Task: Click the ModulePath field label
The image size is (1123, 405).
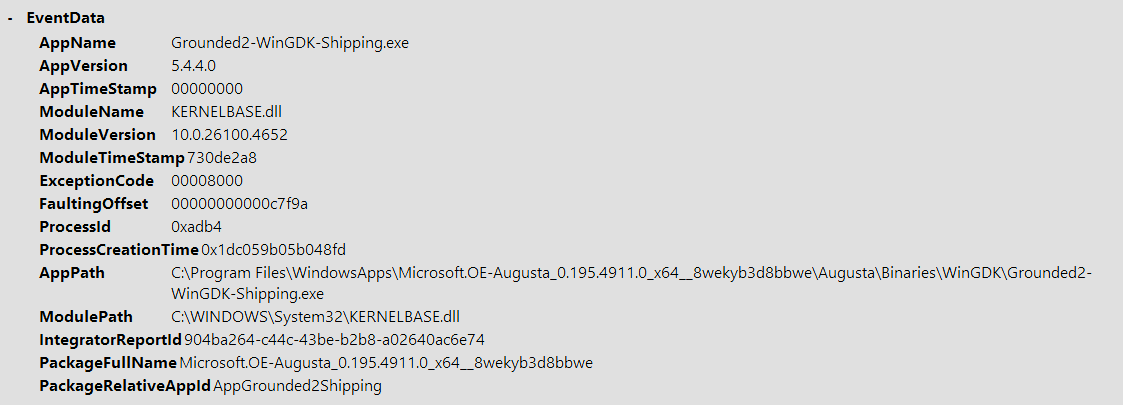Action: click(86, 317)
